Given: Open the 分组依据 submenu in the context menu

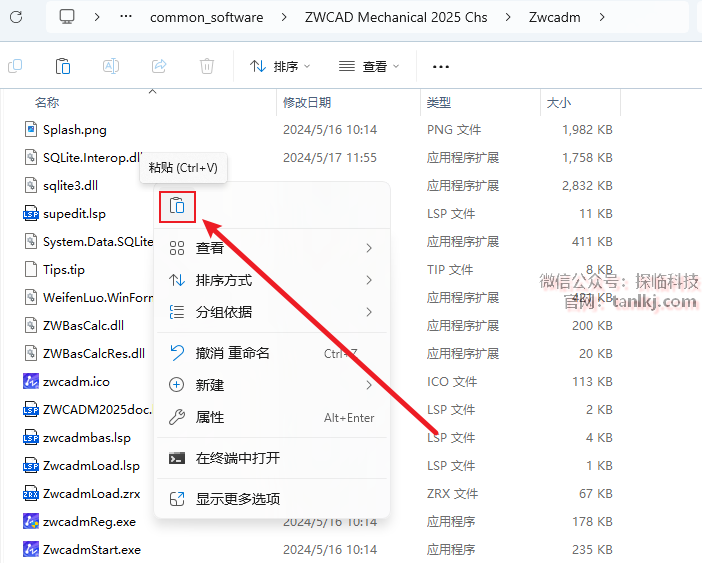Looking at the screenshot, I should click(272, 312).
